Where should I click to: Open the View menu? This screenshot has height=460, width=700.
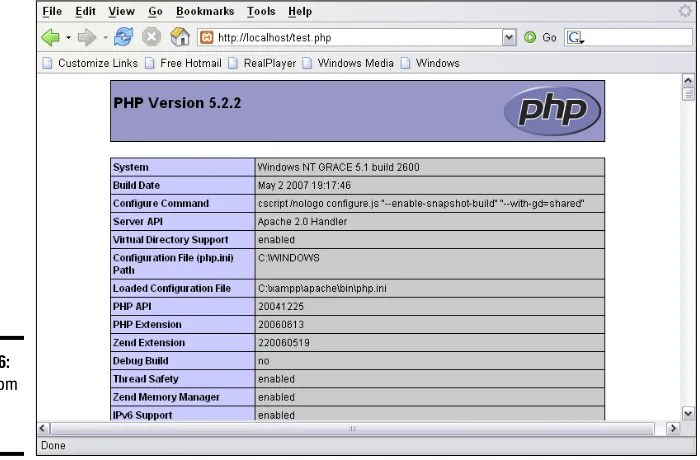121,11
